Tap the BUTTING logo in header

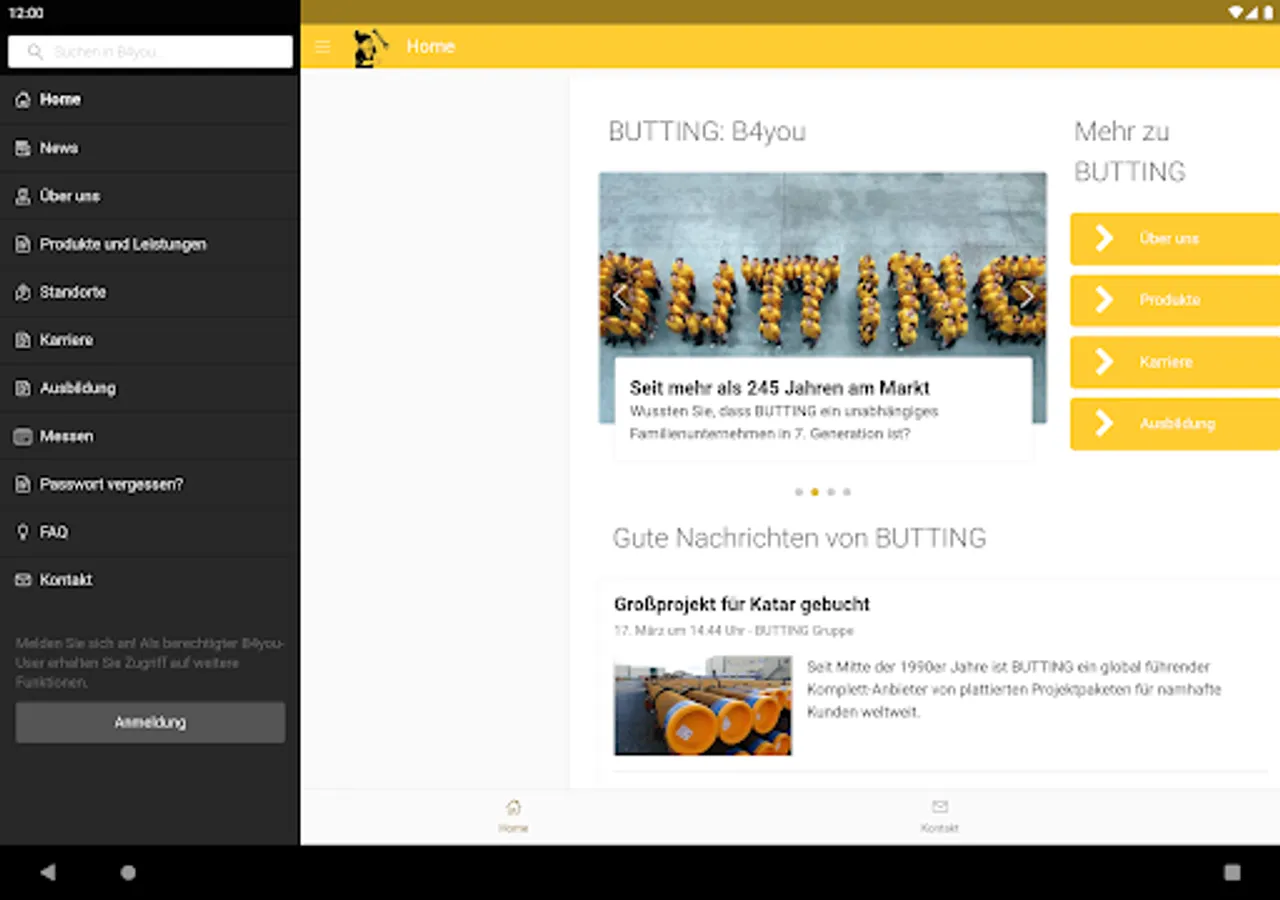[x=371, y=47]
